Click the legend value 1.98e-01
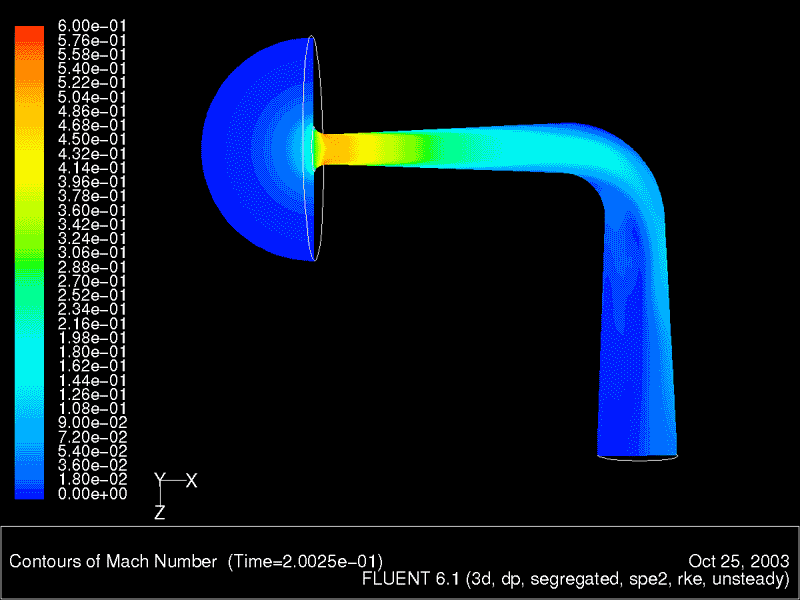Viewport: 800px width, 600px height. 92,337
